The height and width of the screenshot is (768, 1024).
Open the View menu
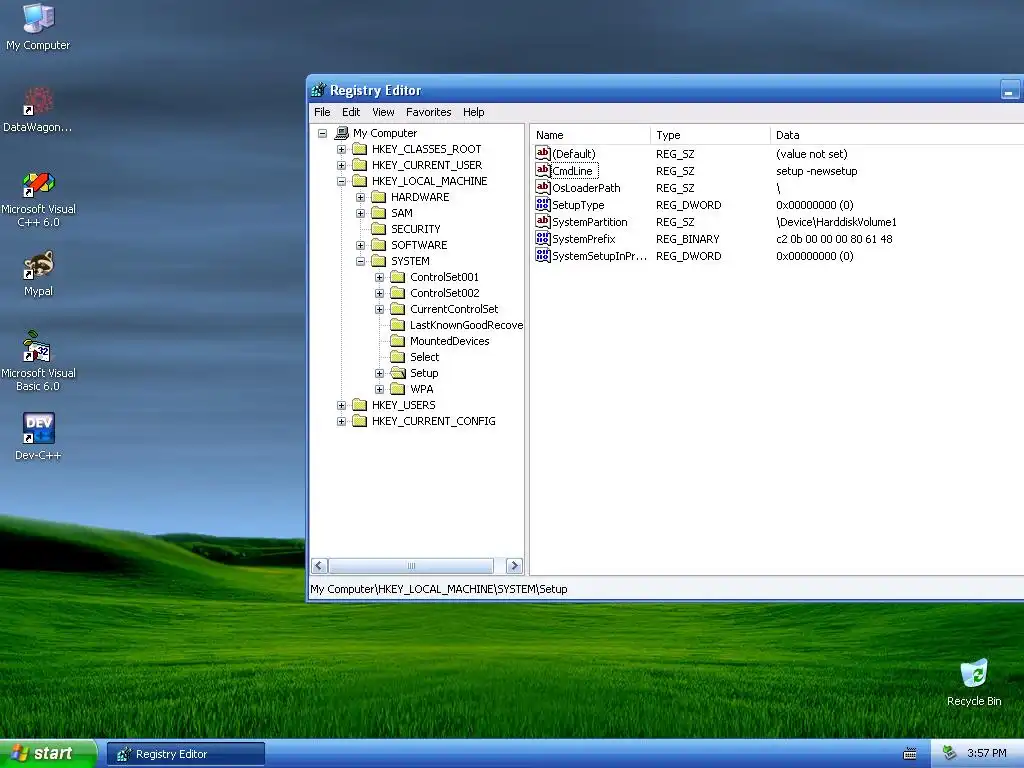[383, 112]
